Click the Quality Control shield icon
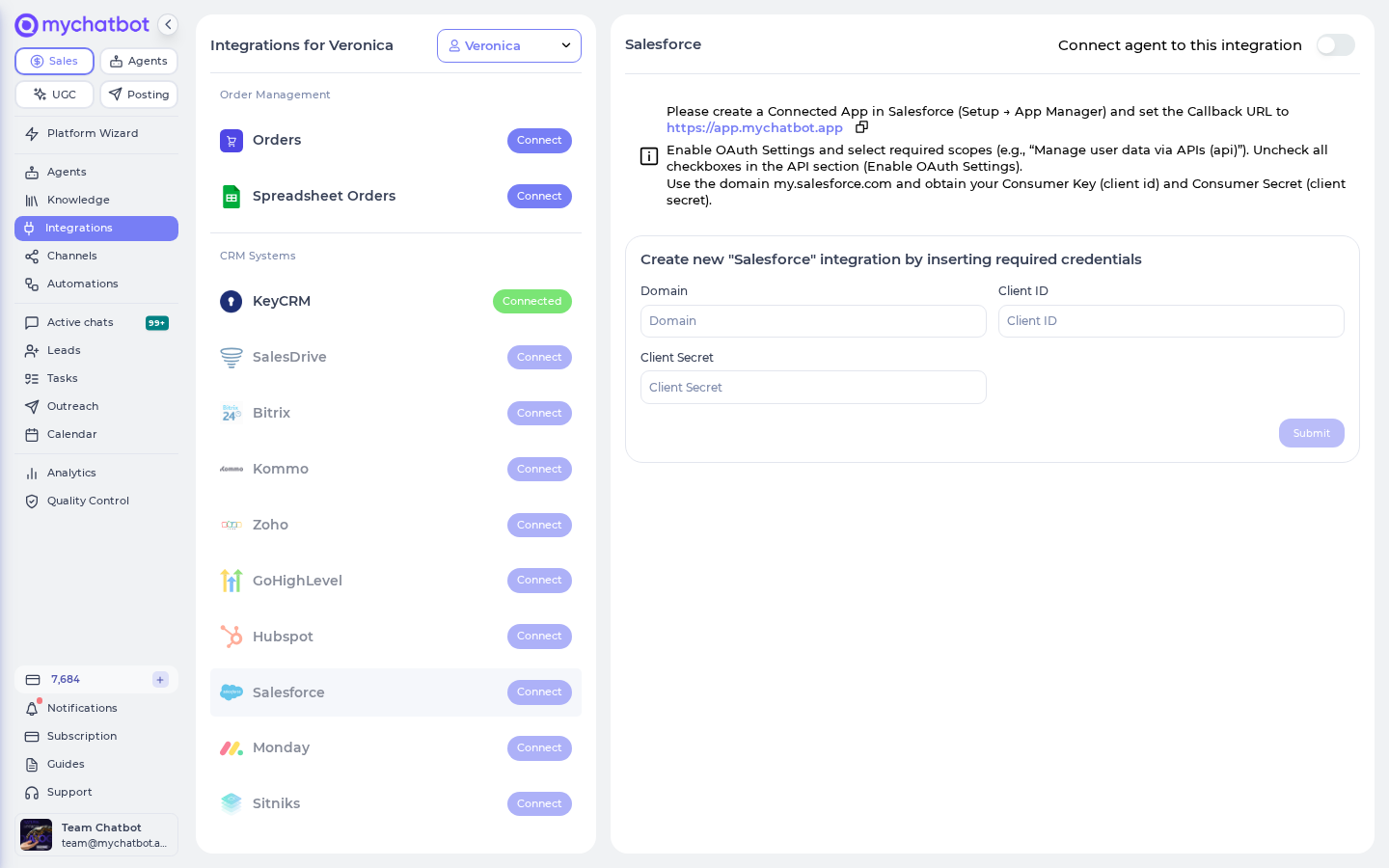 pos(32,502)
